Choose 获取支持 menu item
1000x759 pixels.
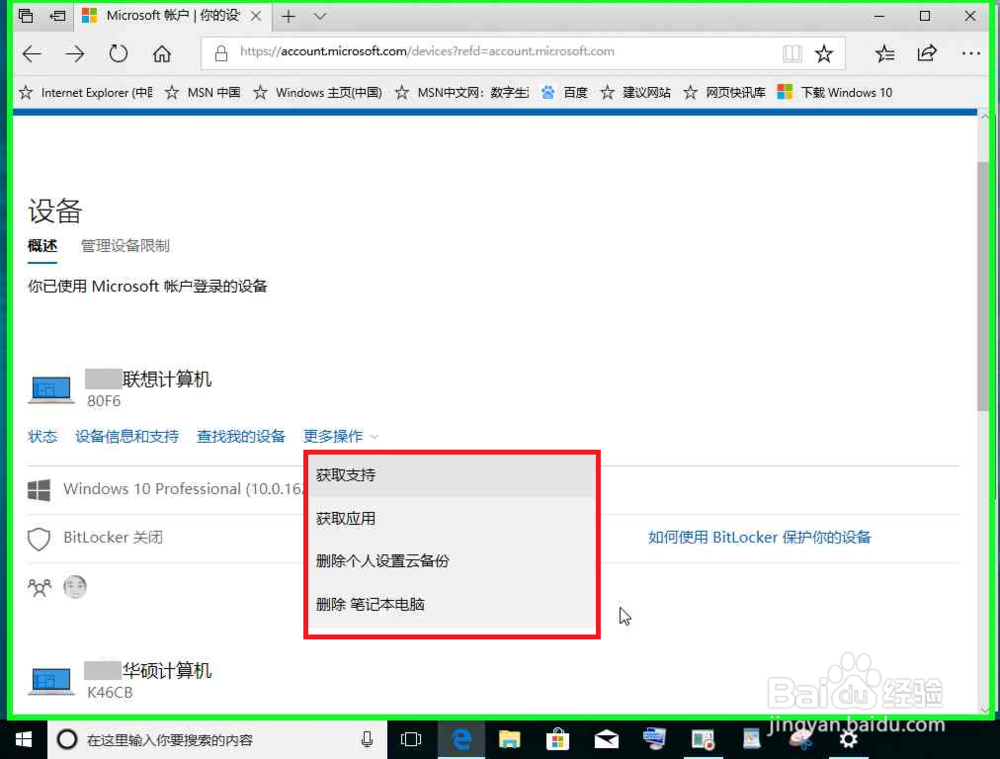point(452,475)
